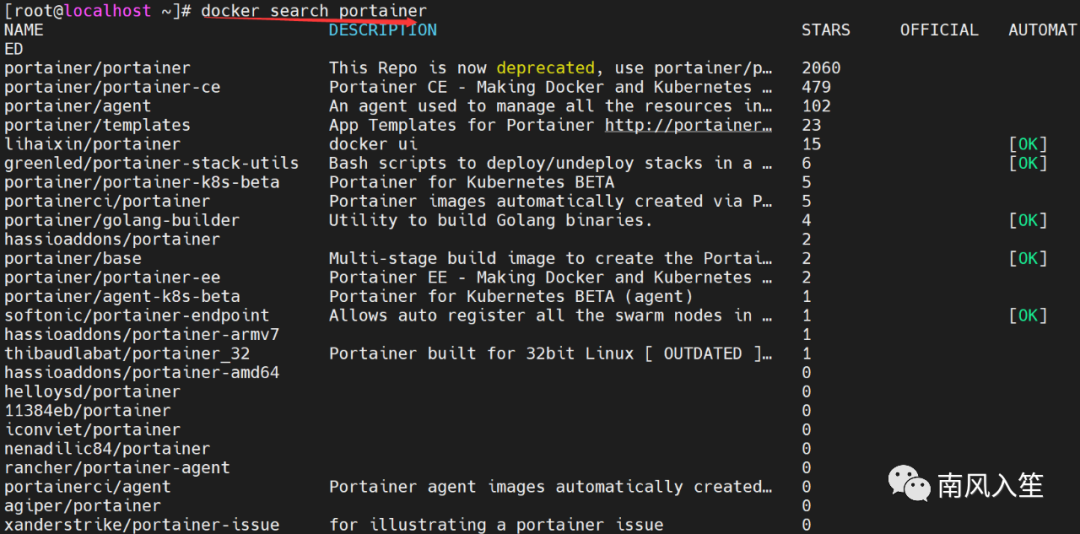The height and width of the screenshot is (534, 1080).
Task: Open the http://portainer… link in templates description
Action: [689, 125]
